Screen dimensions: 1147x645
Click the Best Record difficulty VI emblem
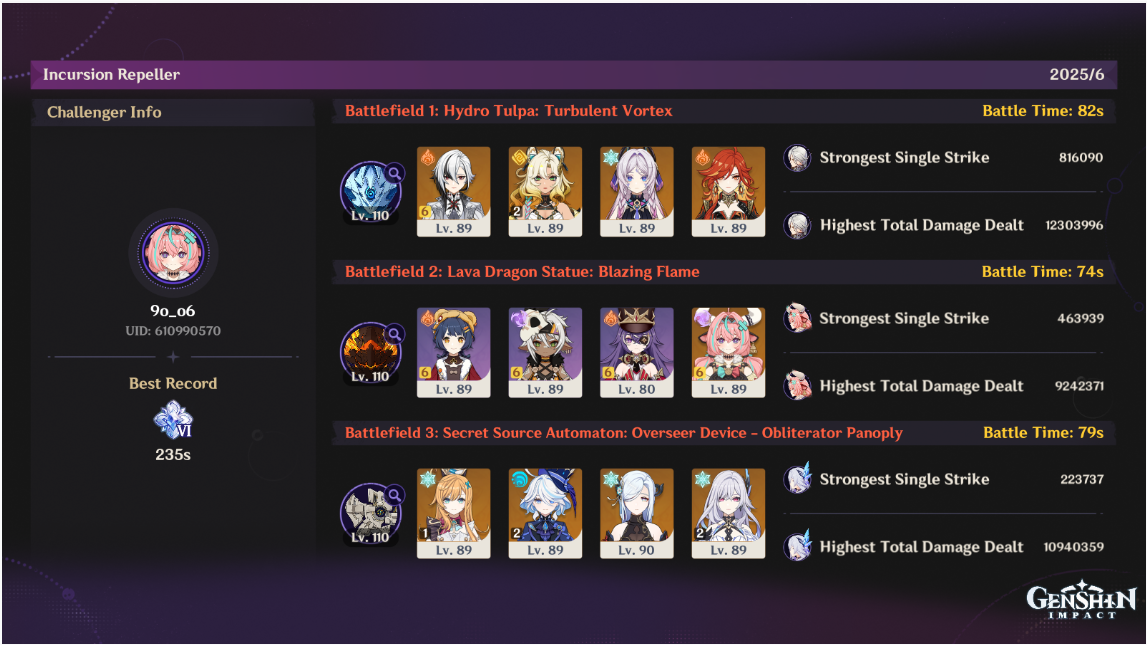(173, 420)
